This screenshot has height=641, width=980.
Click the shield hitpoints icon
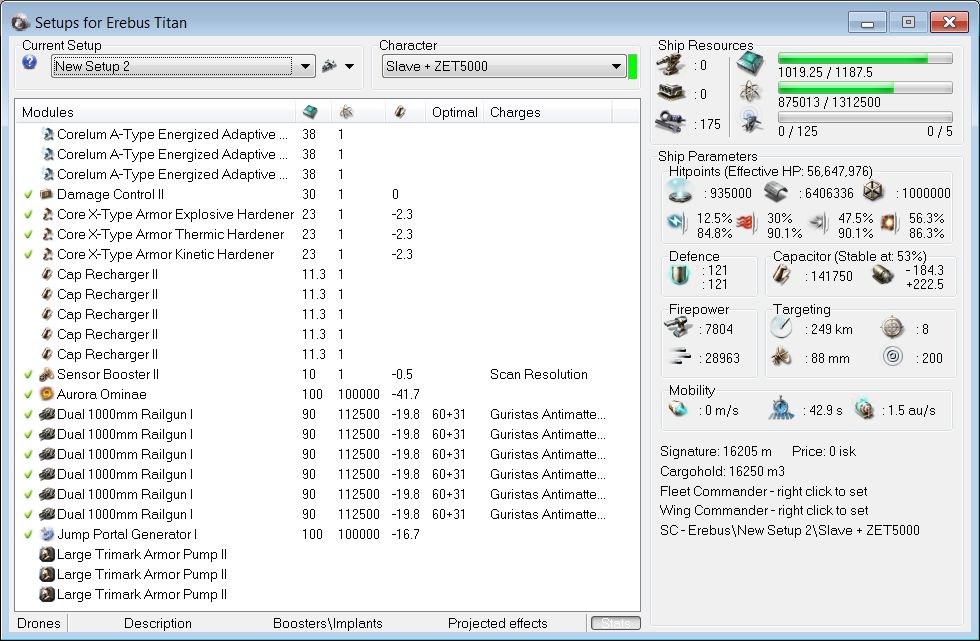(x=679, y=191)
